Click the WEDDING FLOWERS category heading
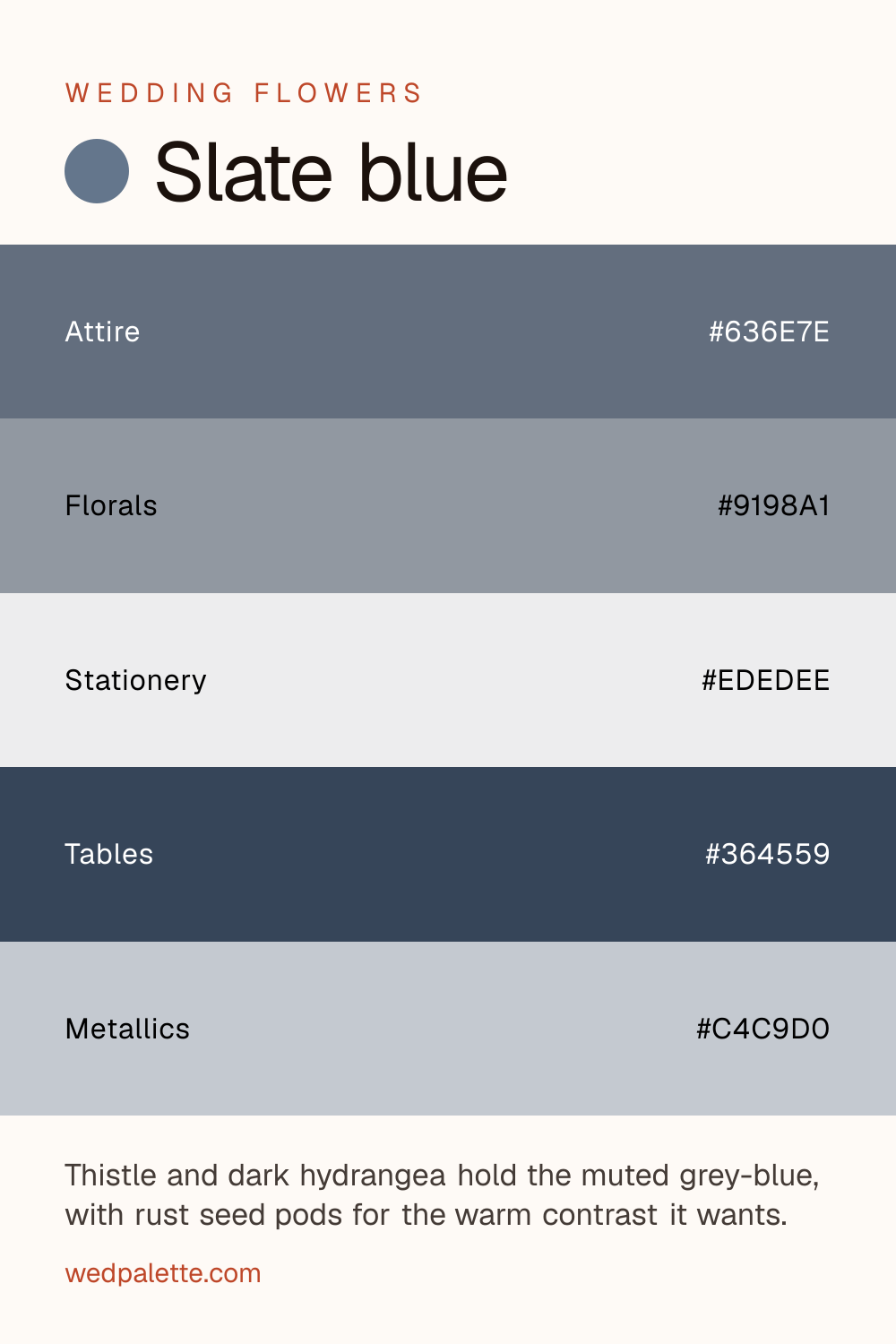 tap(244, 93)
